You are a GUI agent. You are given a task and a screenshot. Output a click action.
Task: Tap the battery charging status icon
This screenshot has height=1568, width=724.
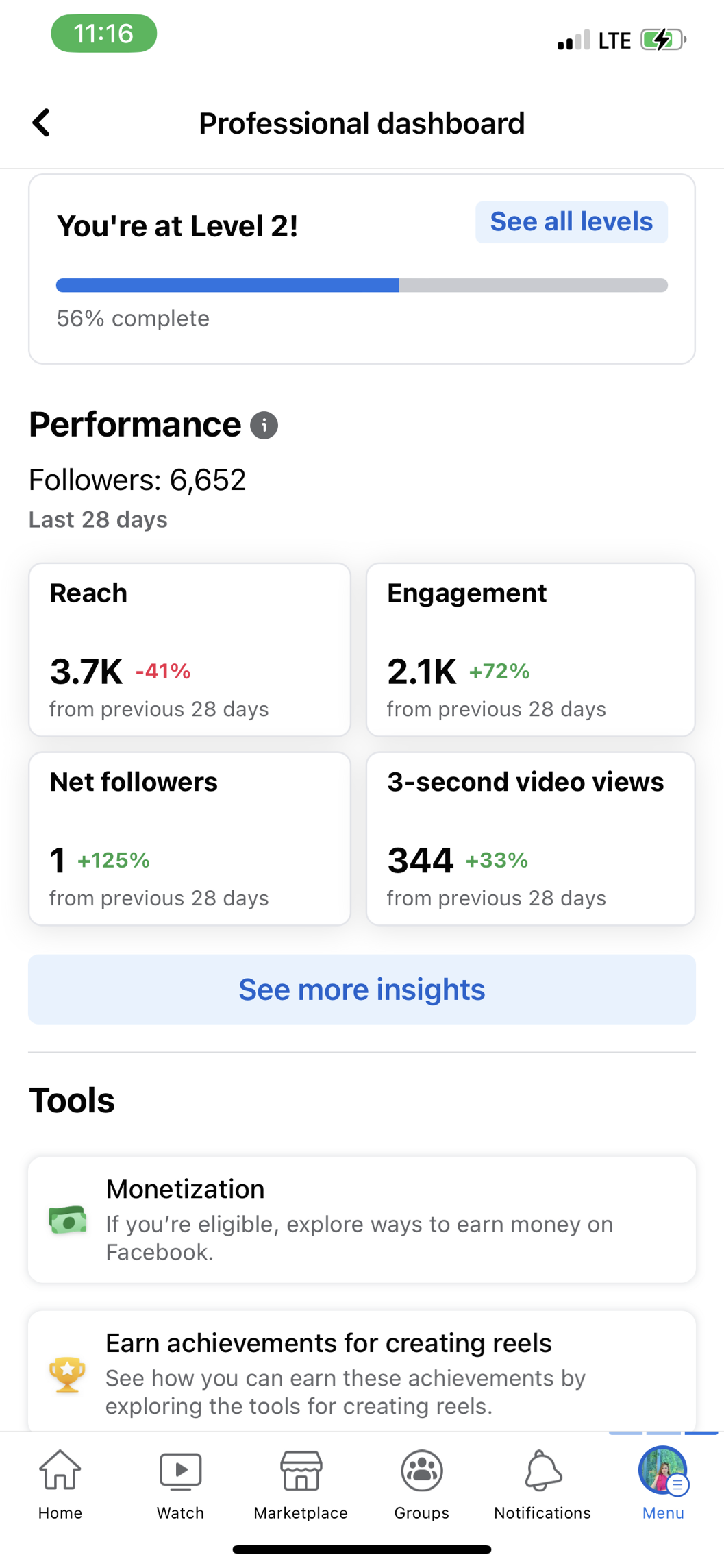pos(662,40)
